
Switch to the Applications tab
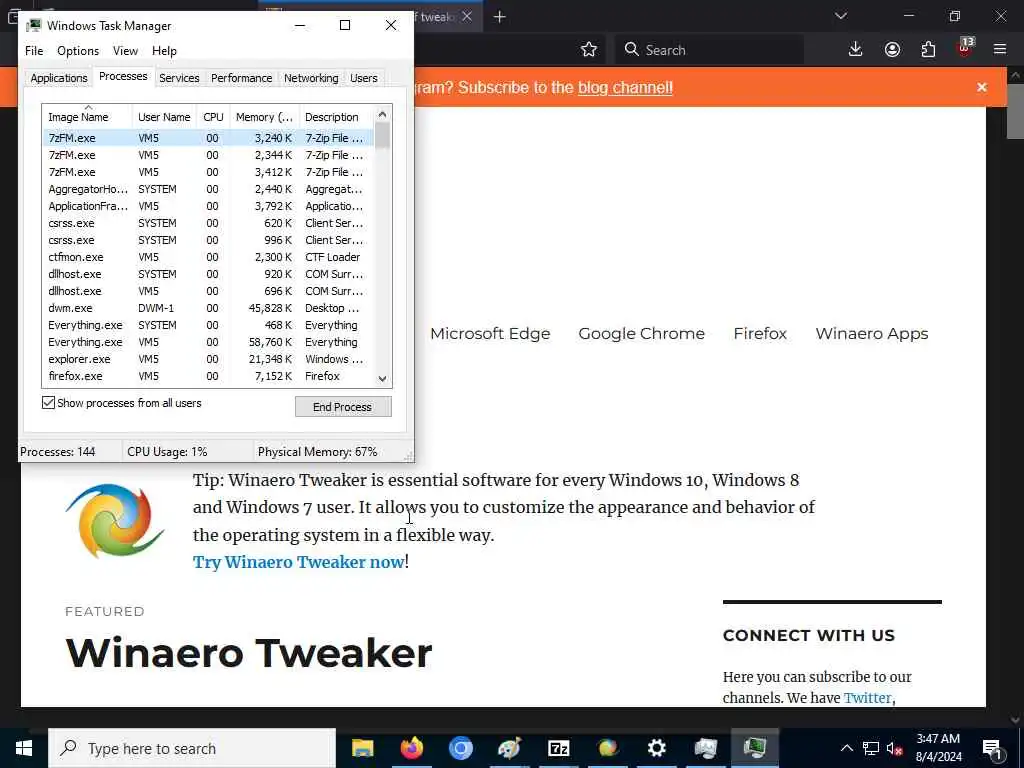(59, 78)
